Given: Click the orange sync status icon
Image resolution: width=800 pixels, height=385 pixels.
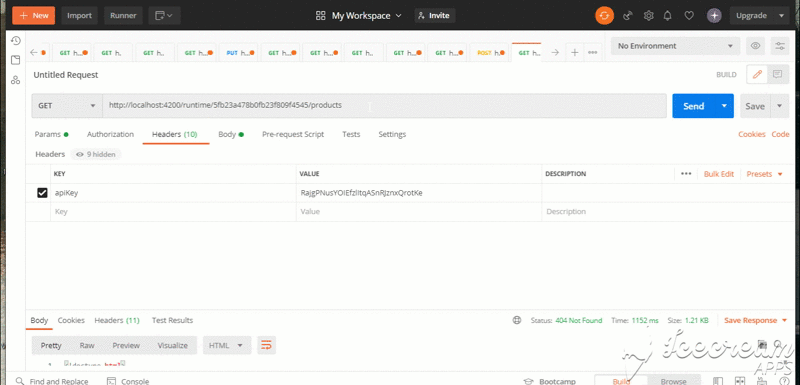Looking at the screenshot, I should tap(604, 16).
